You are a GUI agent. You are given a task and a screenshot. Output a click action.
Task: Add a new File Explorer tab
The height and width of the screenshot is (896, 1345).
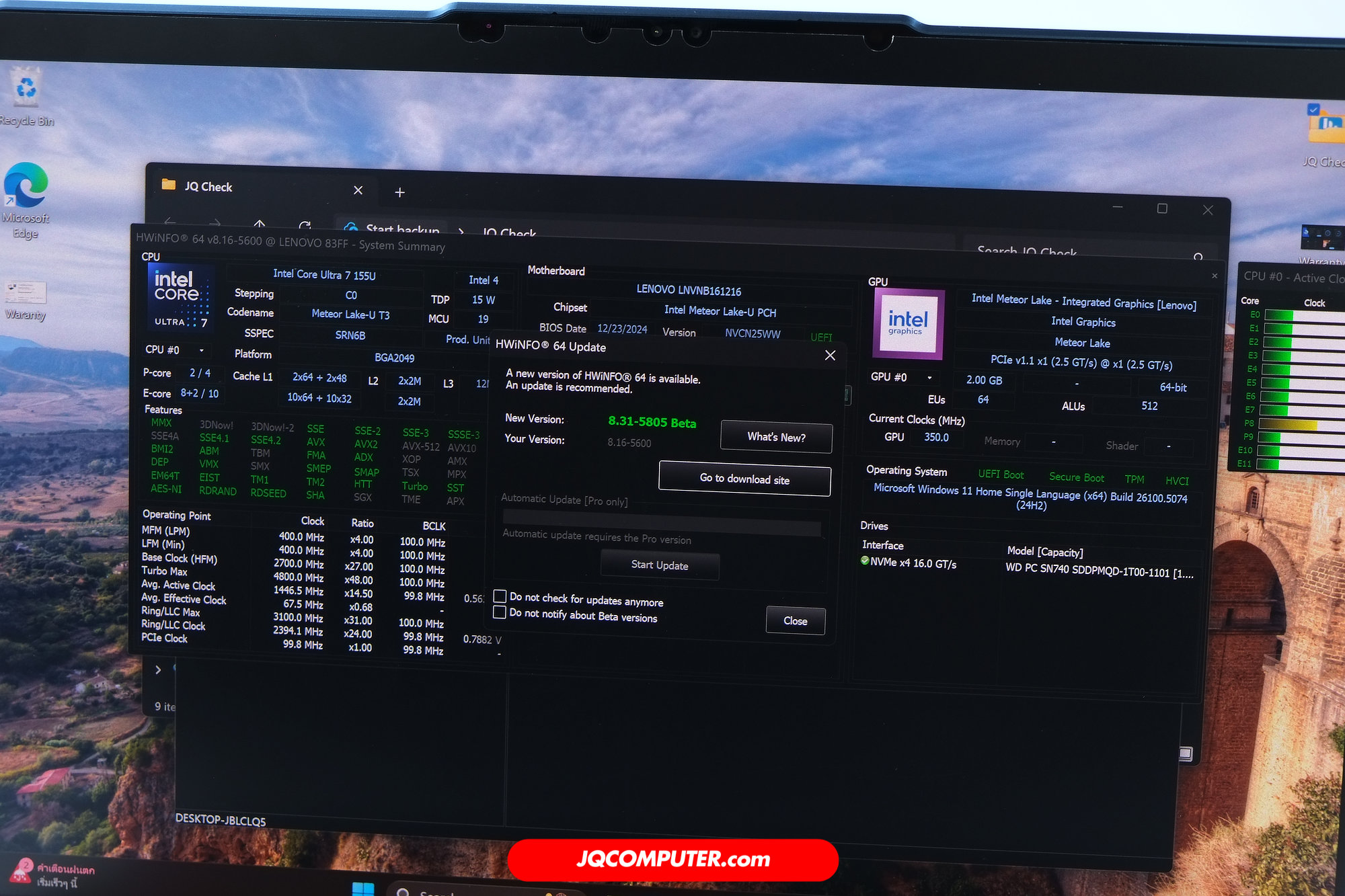point(399,192)
